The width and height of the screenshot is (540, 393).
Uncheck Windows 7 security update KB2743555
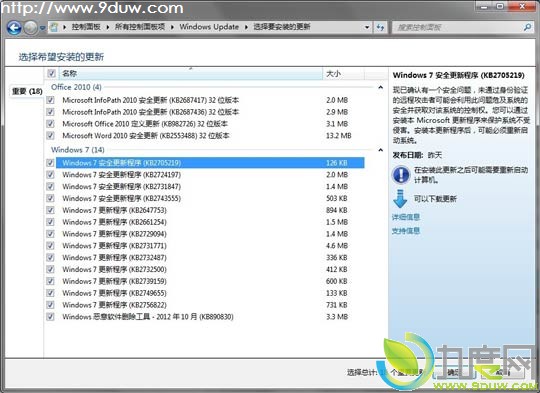click(51, 198)
